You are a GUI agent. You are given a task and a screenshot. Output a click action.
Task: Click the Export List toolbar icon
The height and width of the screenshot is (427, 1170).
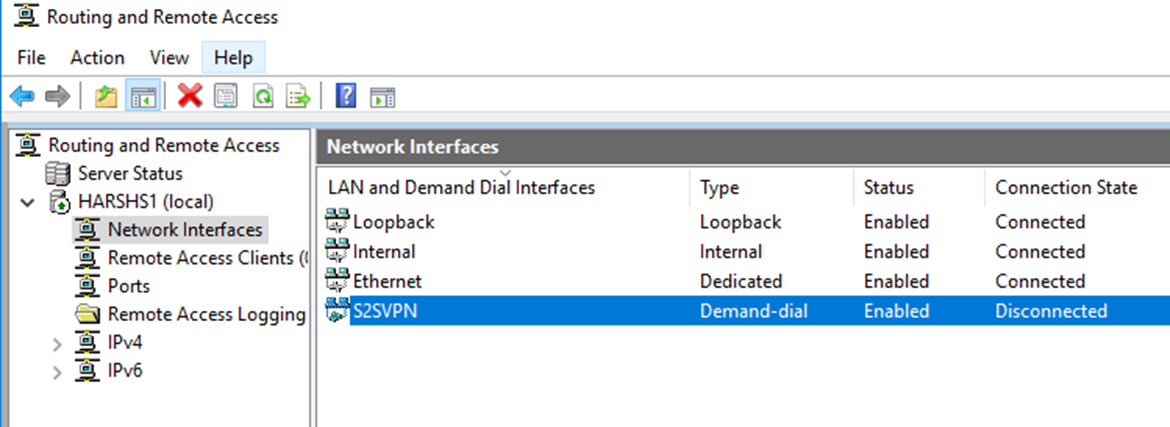pos(298,96)
